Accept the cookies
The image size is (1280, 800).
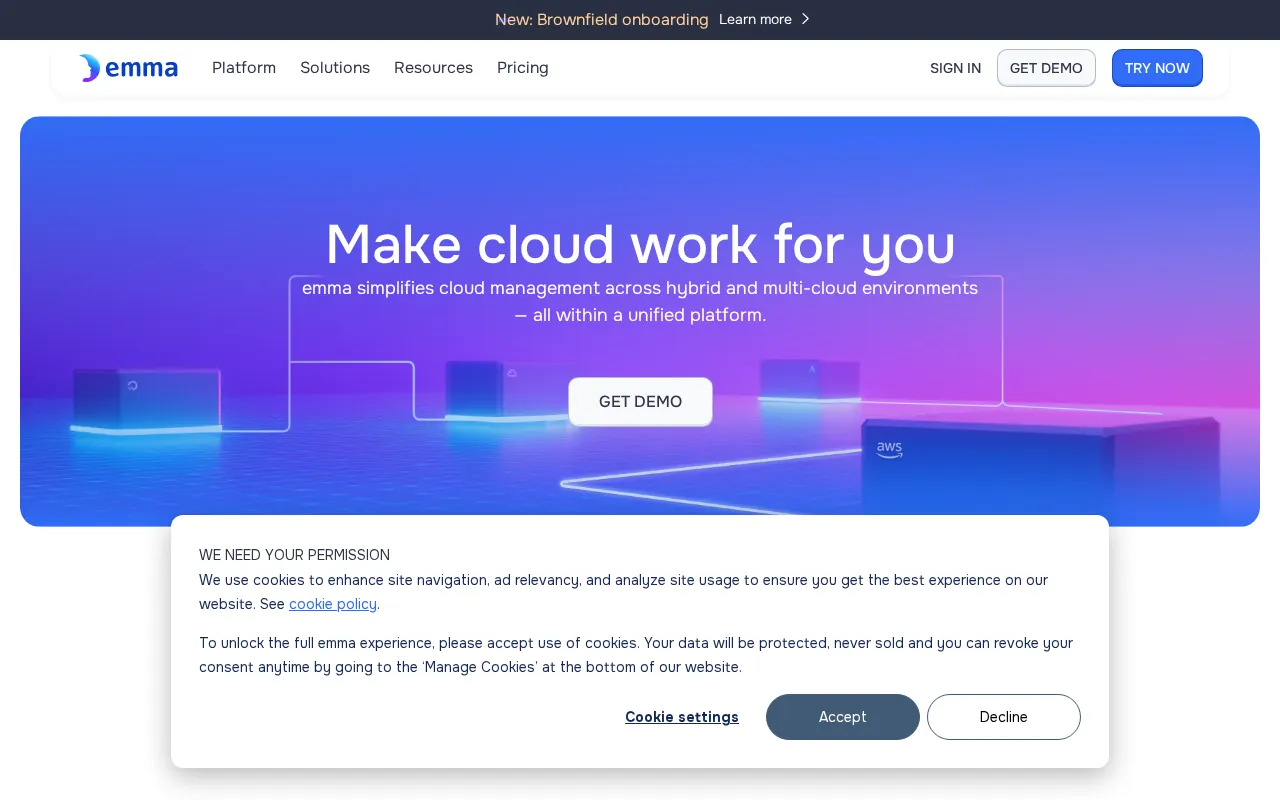tap(843, 717)
